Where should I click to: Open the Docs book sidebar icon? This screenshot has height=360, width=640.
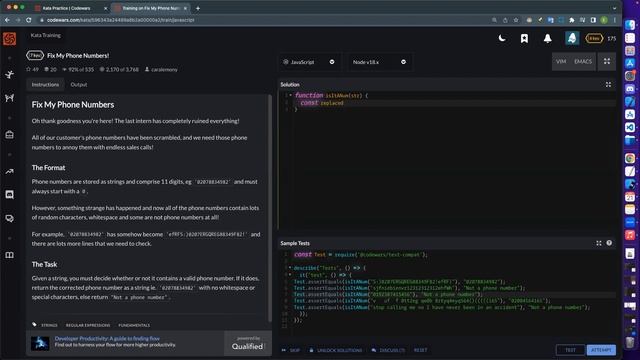(9, 255)
